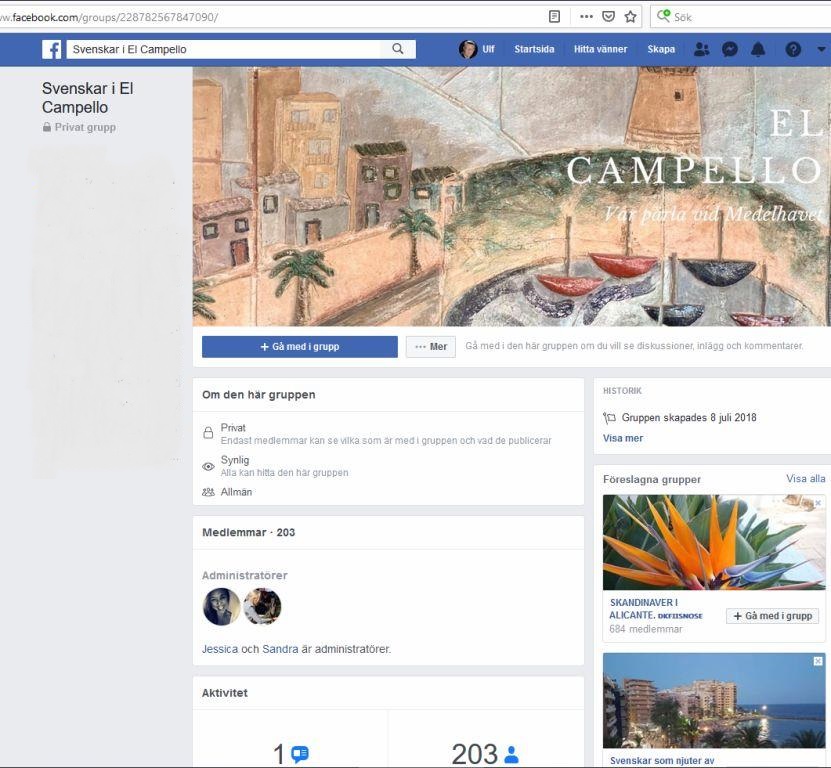Click the Administratörer label
The height and width of the screenshot is (768, 831).
(245, 575)
